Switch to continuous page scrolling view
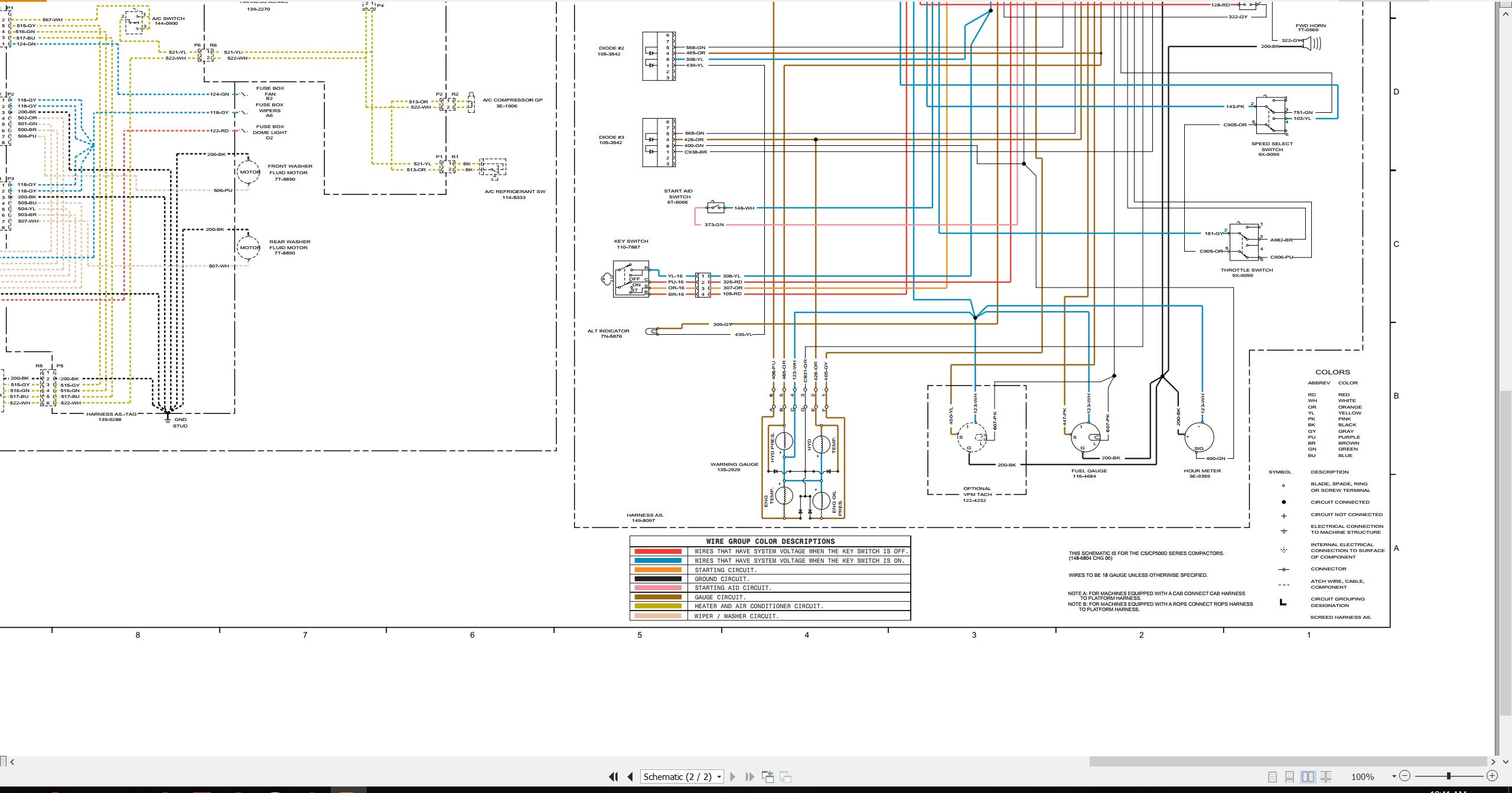 (1290, 777)
